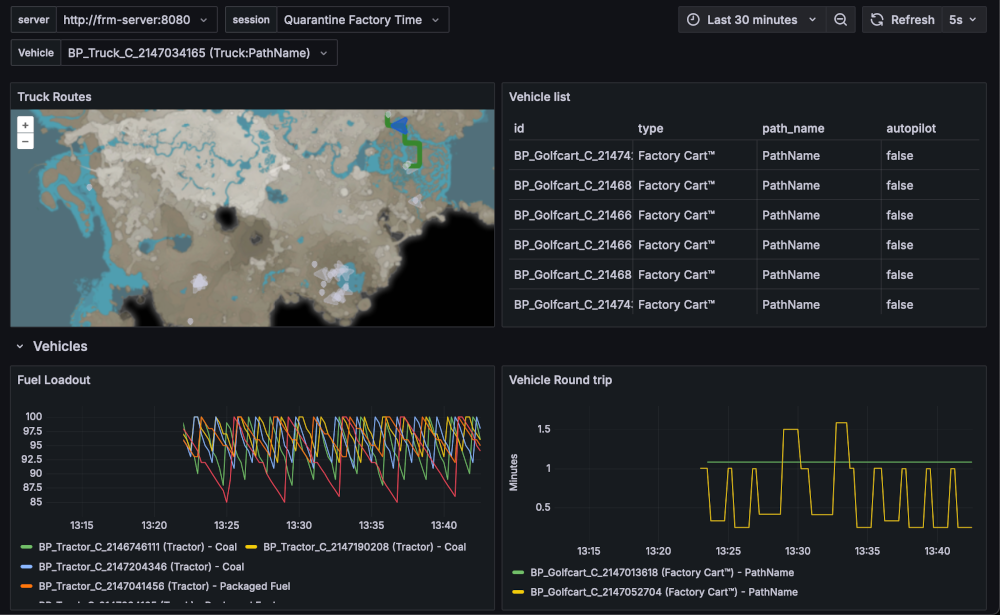
Task: Click the orange BP_Tractor_C_2147041456 legend color
Action: click(26, 586)
